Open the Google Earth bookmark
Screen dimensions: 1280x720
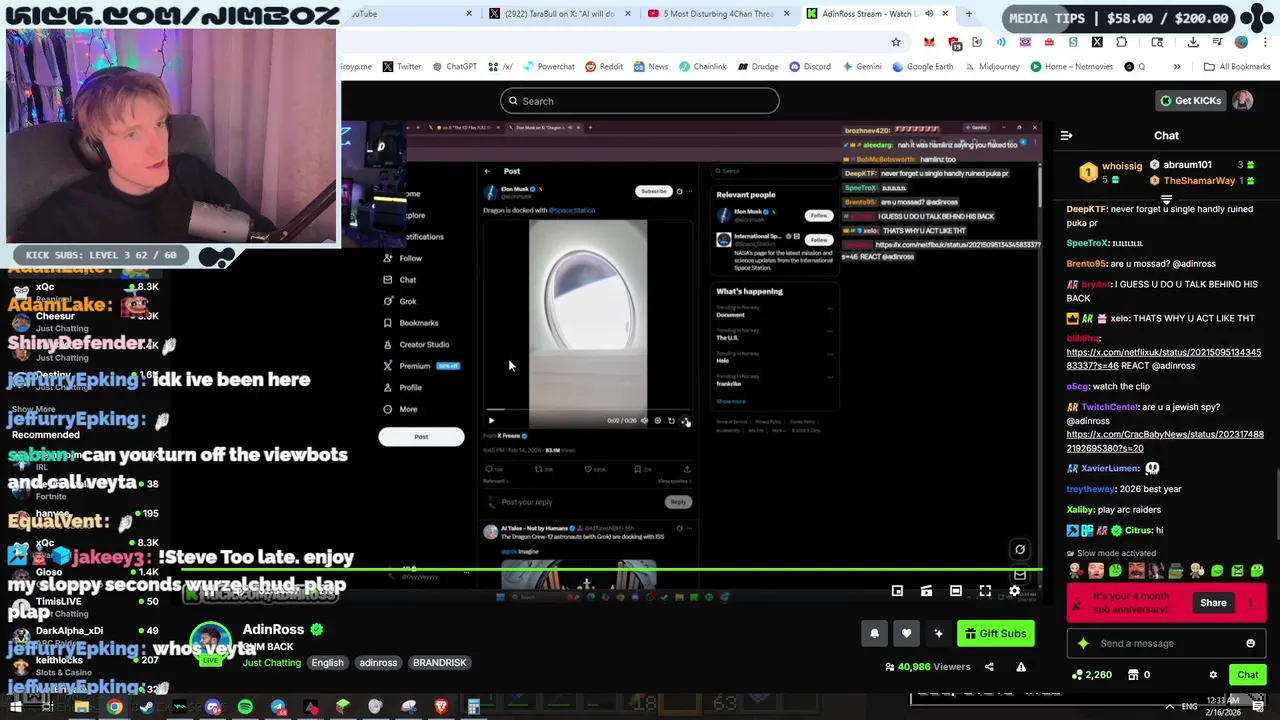[922, 67]
